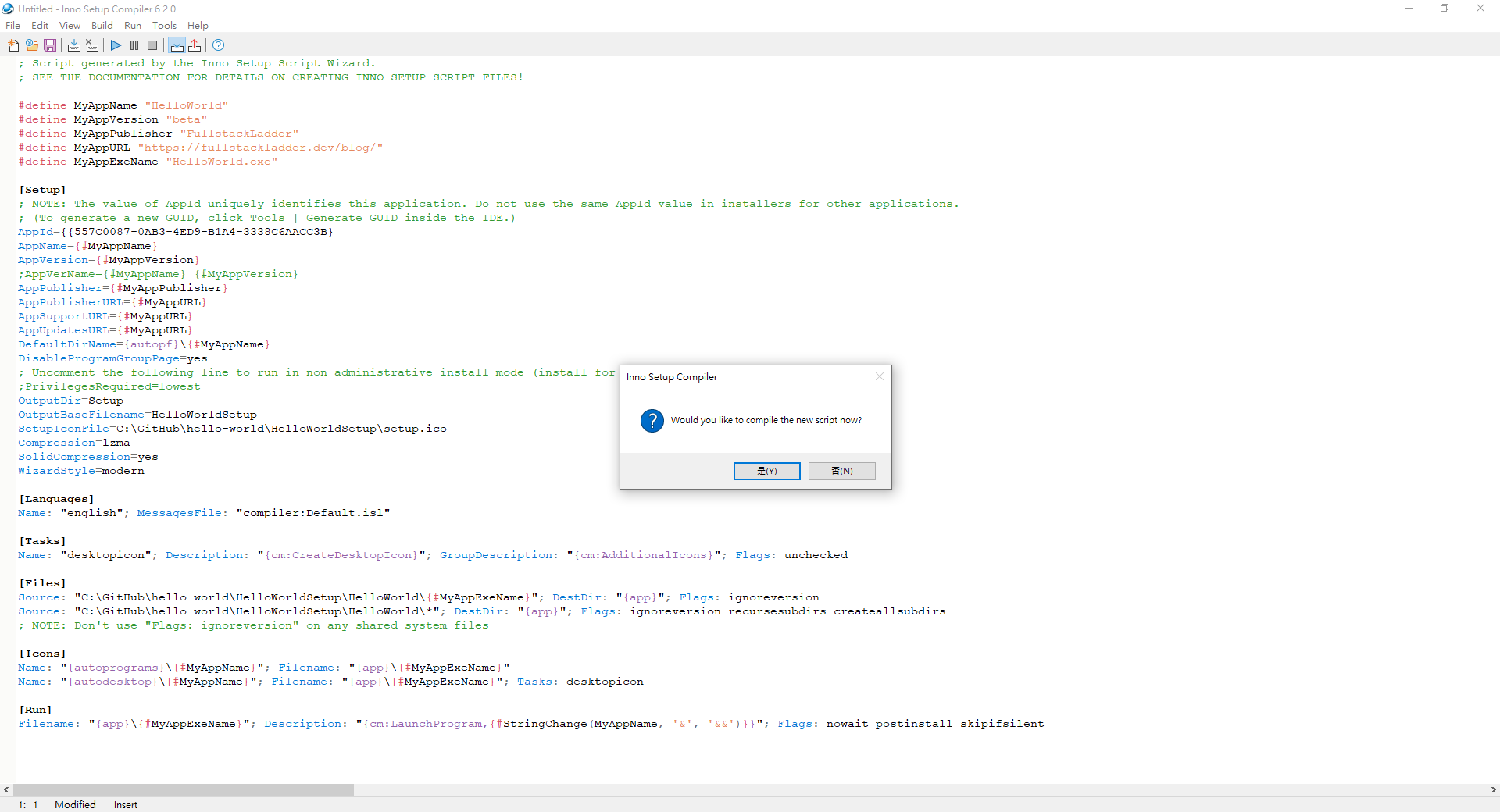Image resolution: width=1500 pixels, height=812 pixels.
Task: Click the OutputBaseFilename=HelloWorldSetup line
Action: pyautogui.click(x=137, y=415)
